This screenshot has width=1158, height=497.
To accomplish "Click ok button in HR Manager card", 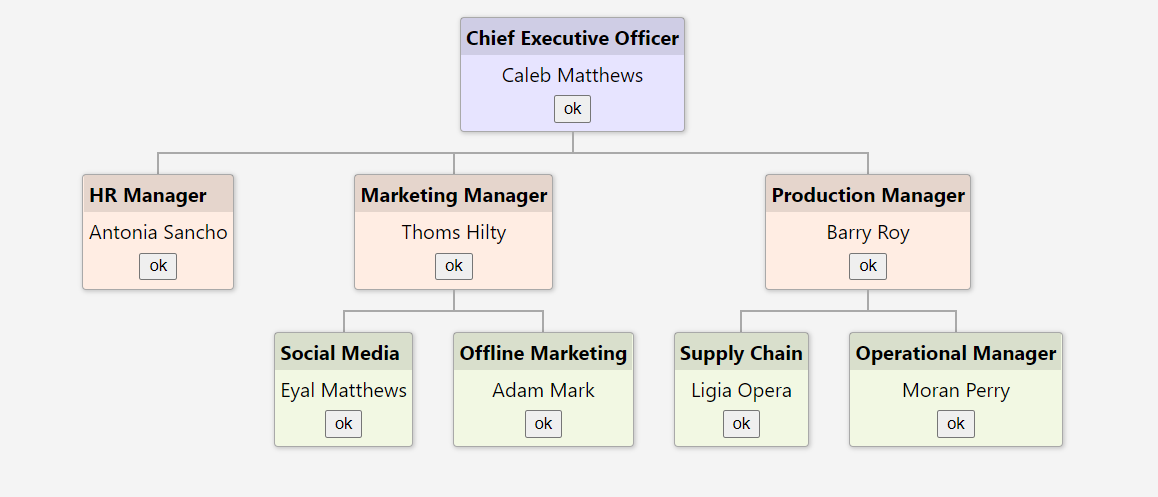I will point(158,266).
